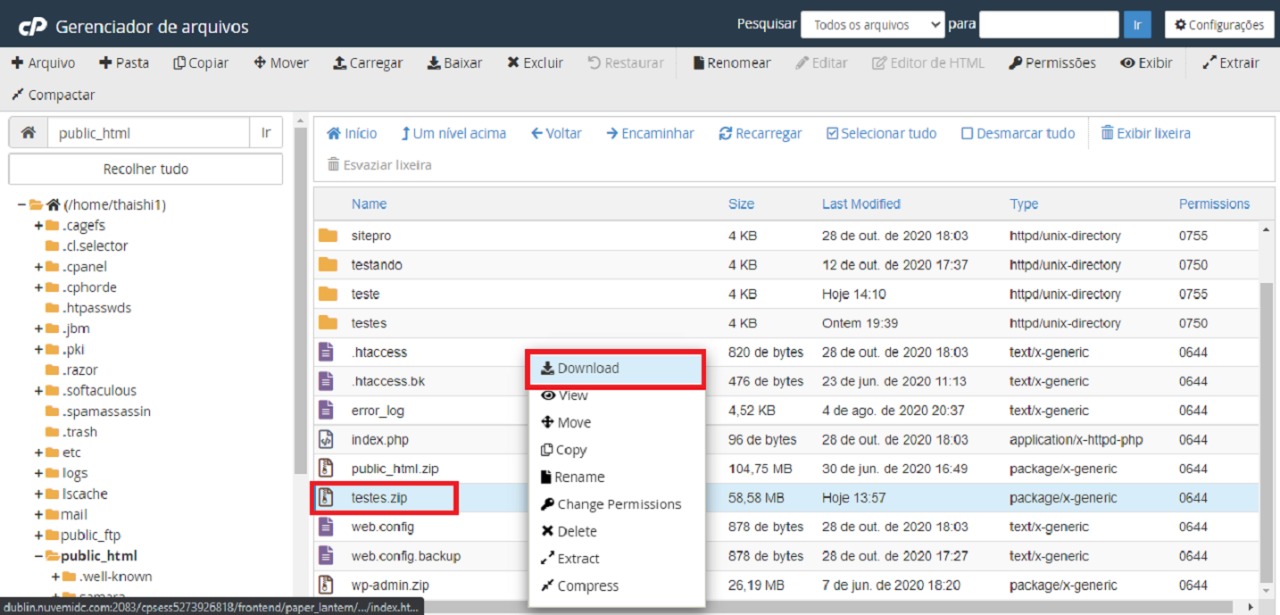Viewport: 1280px width, 615px height.
Task: Click Compactar compress toolbar icon
Action: click(17, 95)
